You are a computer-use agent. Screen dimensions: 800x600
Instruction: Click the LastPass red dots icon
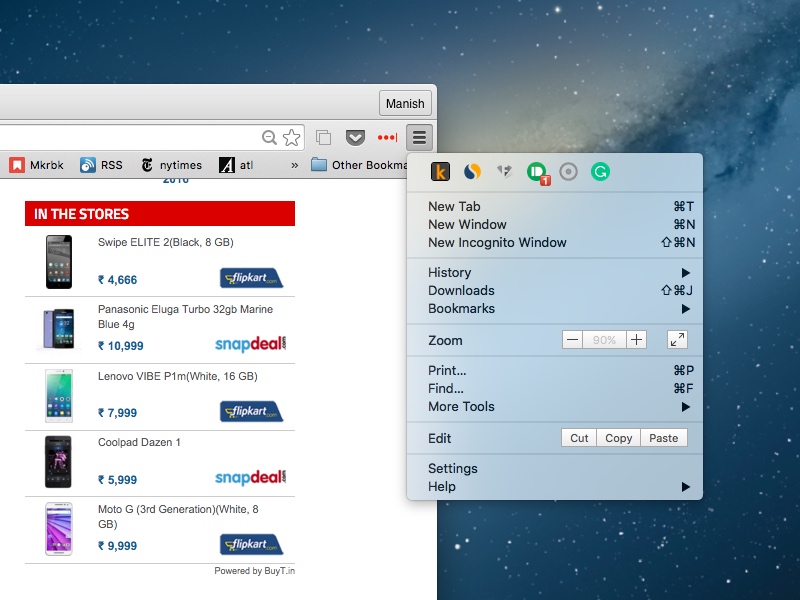pyautogui.click(x=387, y=137)
